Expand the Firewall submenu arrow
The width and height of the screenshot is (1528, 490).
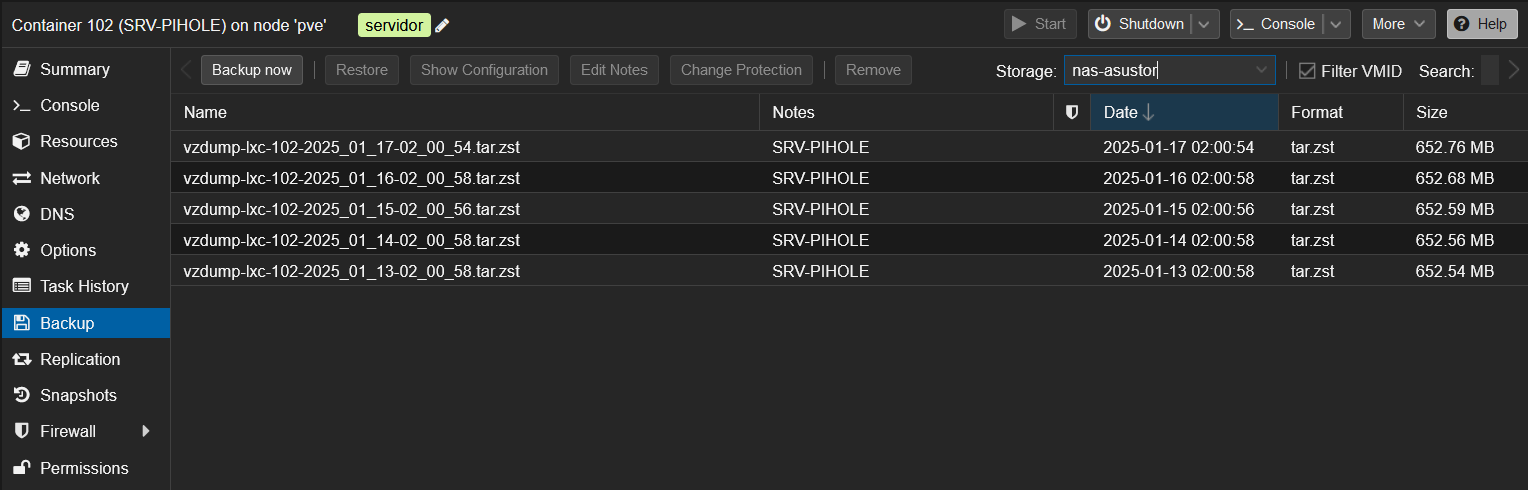tap(146, 431)
